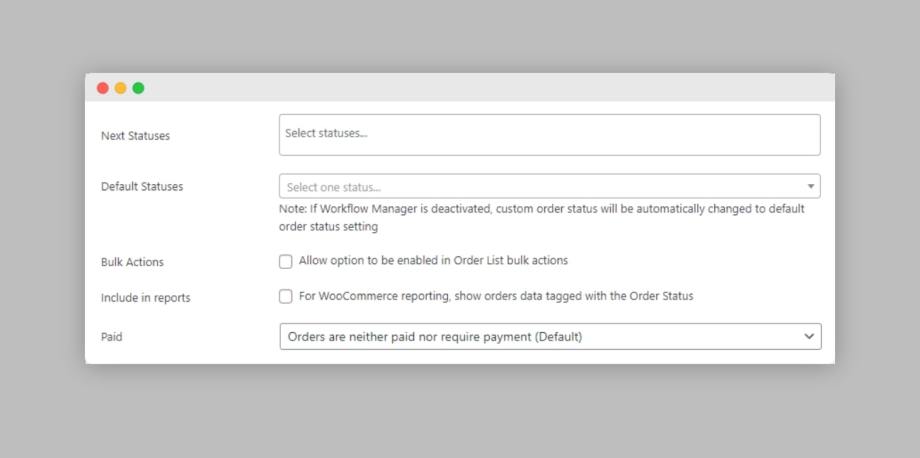The width and height of the screenshot is (920, 458).
Task: Enable the Bulk Actions checkbox
Action: [x=286, y=262]
